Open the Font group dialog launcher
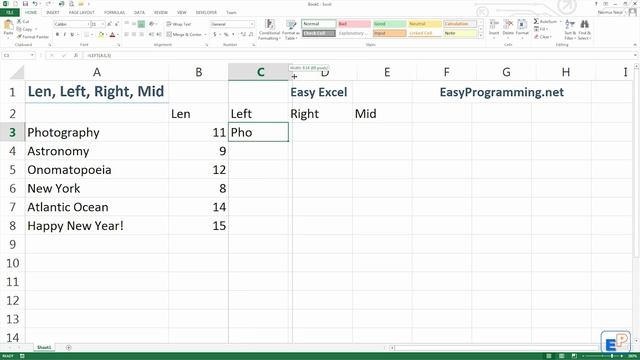 pos(119,44)
